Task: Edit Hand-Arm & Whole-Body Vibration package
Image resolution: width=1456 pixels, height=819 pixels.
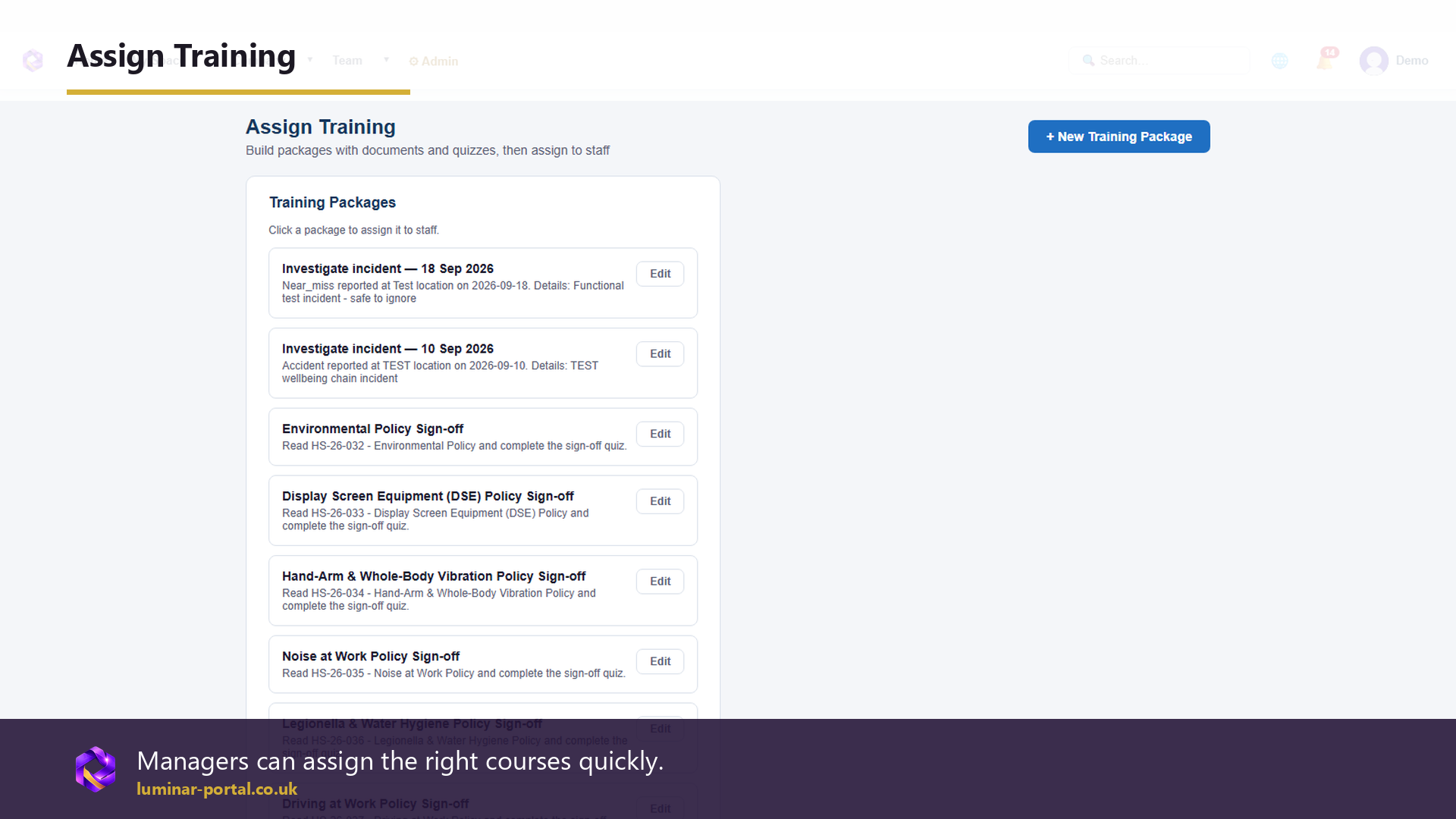Action: [660, 582]
